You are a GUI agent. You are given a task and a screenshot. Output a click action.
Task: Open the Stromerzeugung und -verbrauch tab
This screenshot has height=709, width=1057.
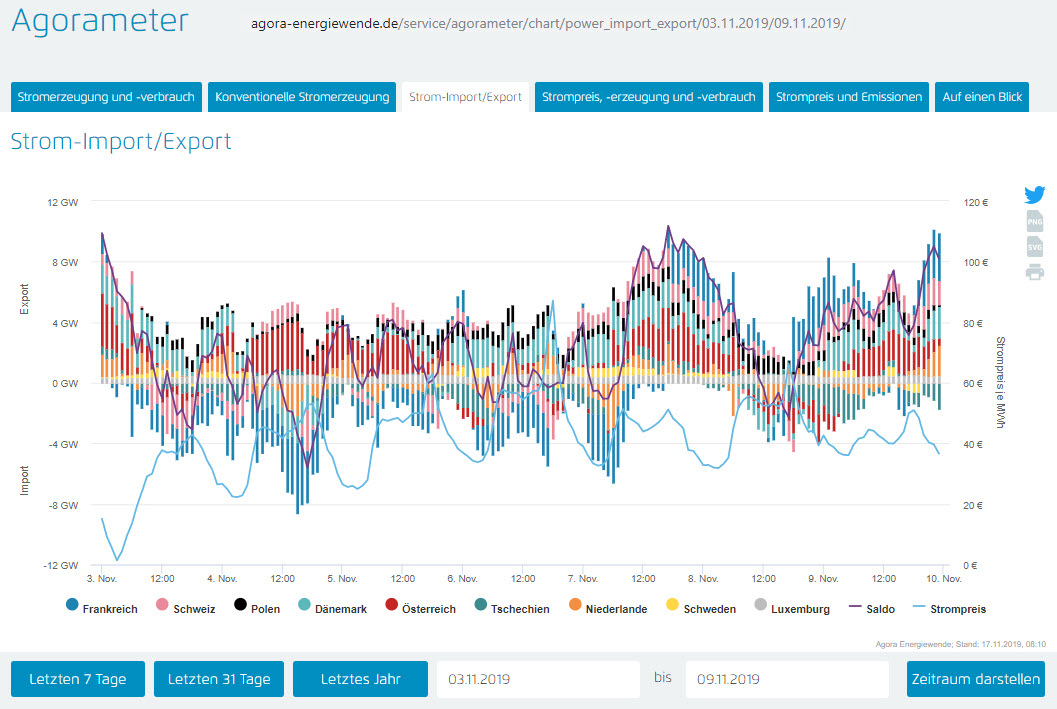[107, 97]
